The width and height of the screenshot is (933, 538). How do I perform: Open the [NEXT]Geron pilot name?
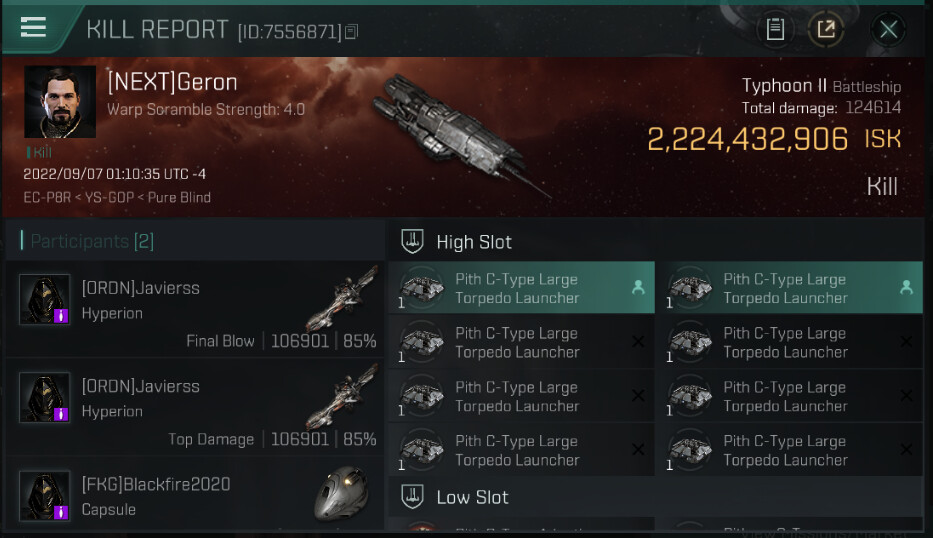tap(172, 82)
